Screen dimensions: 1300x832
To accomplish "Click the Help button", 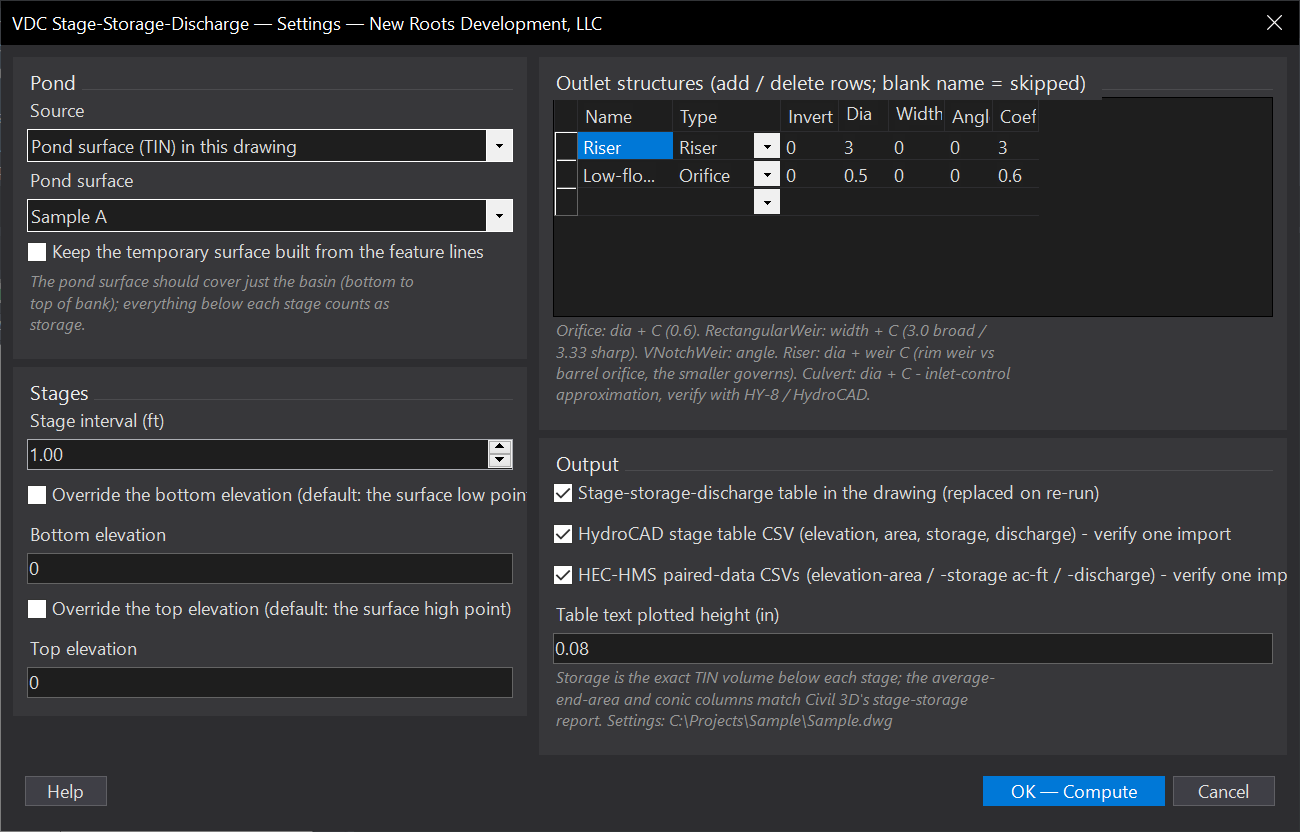I will 66,791.
